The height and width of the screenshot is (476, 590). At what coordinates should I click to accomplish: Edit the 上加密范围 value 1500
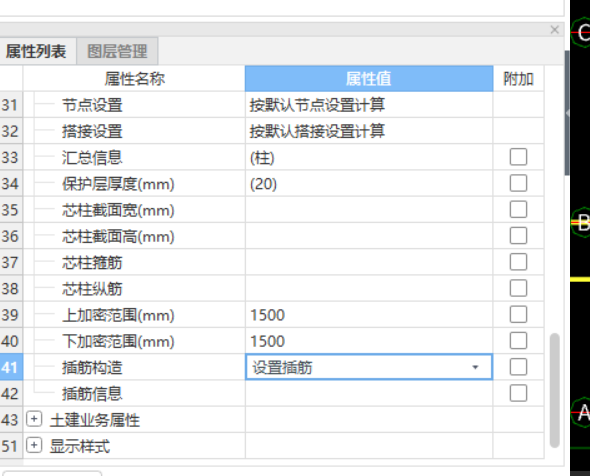click(x=369, y=315)
